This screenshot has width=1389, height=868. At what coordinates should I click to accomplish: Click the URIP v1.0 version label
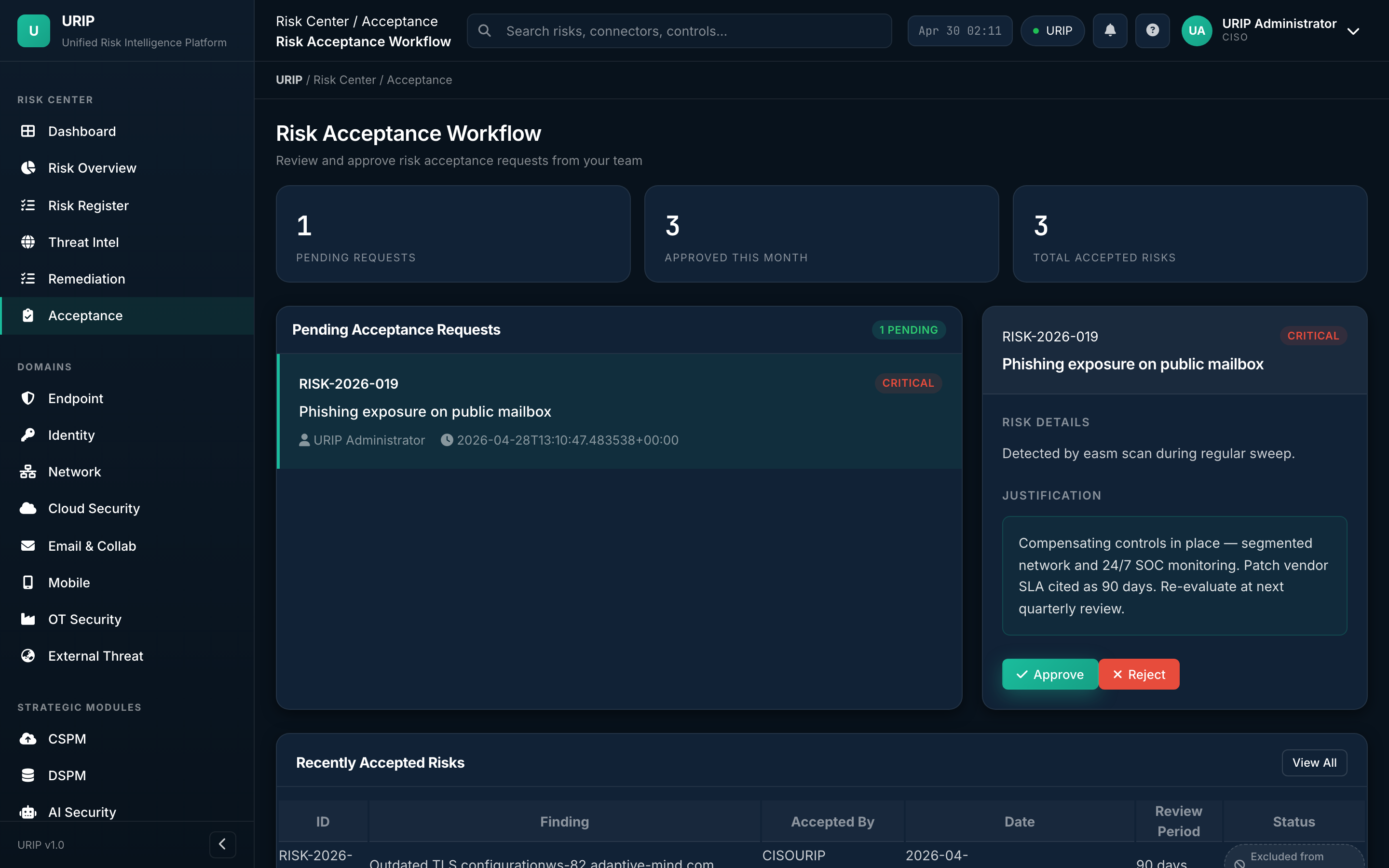(41, 844)
